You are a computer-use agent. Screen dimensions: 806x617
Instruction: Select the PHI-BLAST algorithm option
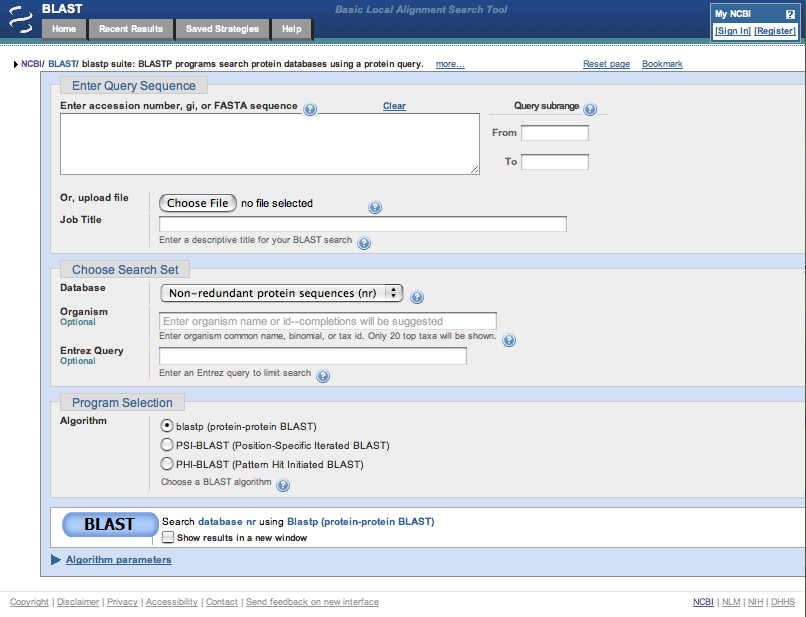click(167, 464)
